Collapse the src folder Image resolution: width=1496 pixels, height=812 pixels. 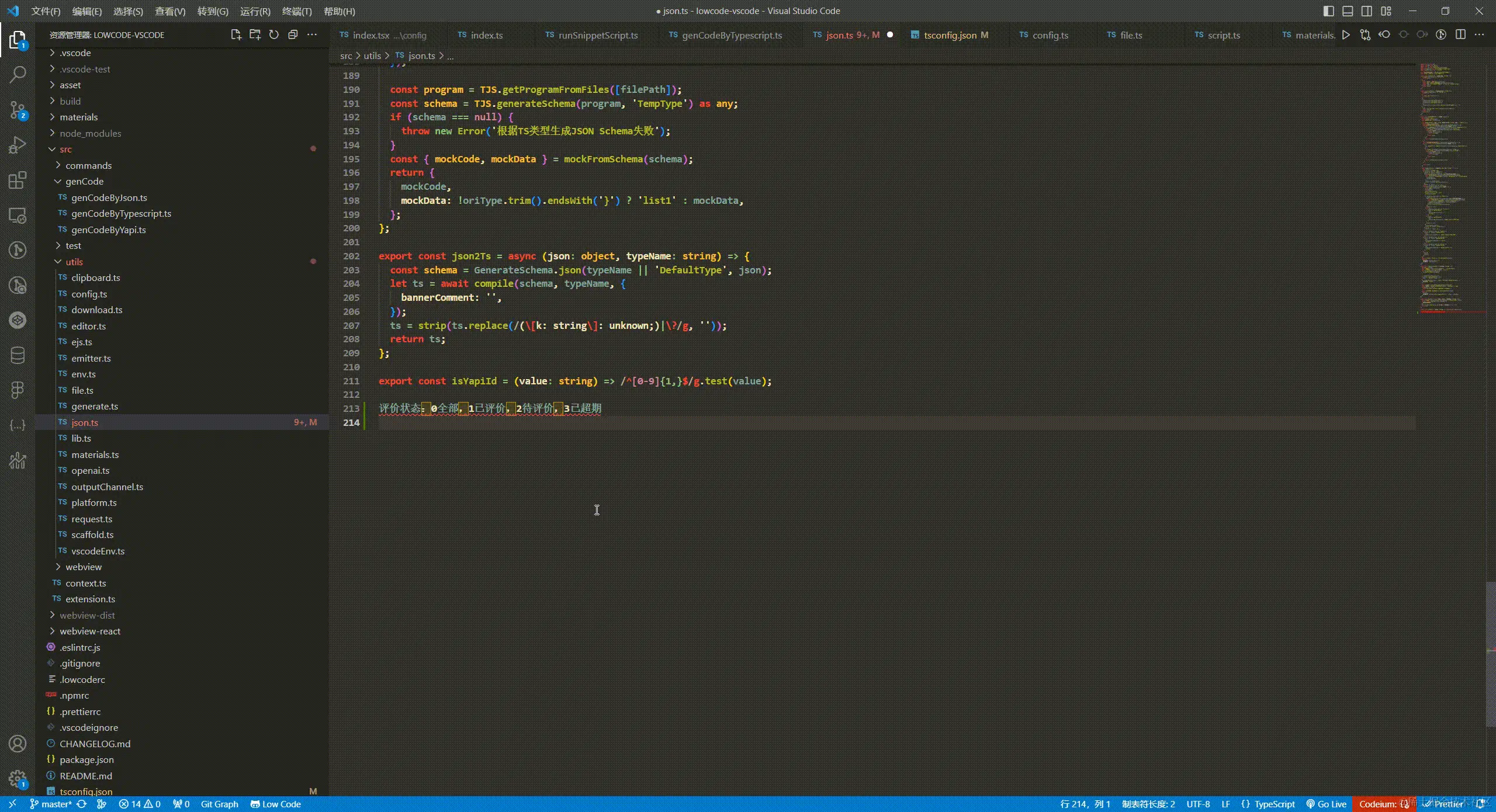coord(65,149)
